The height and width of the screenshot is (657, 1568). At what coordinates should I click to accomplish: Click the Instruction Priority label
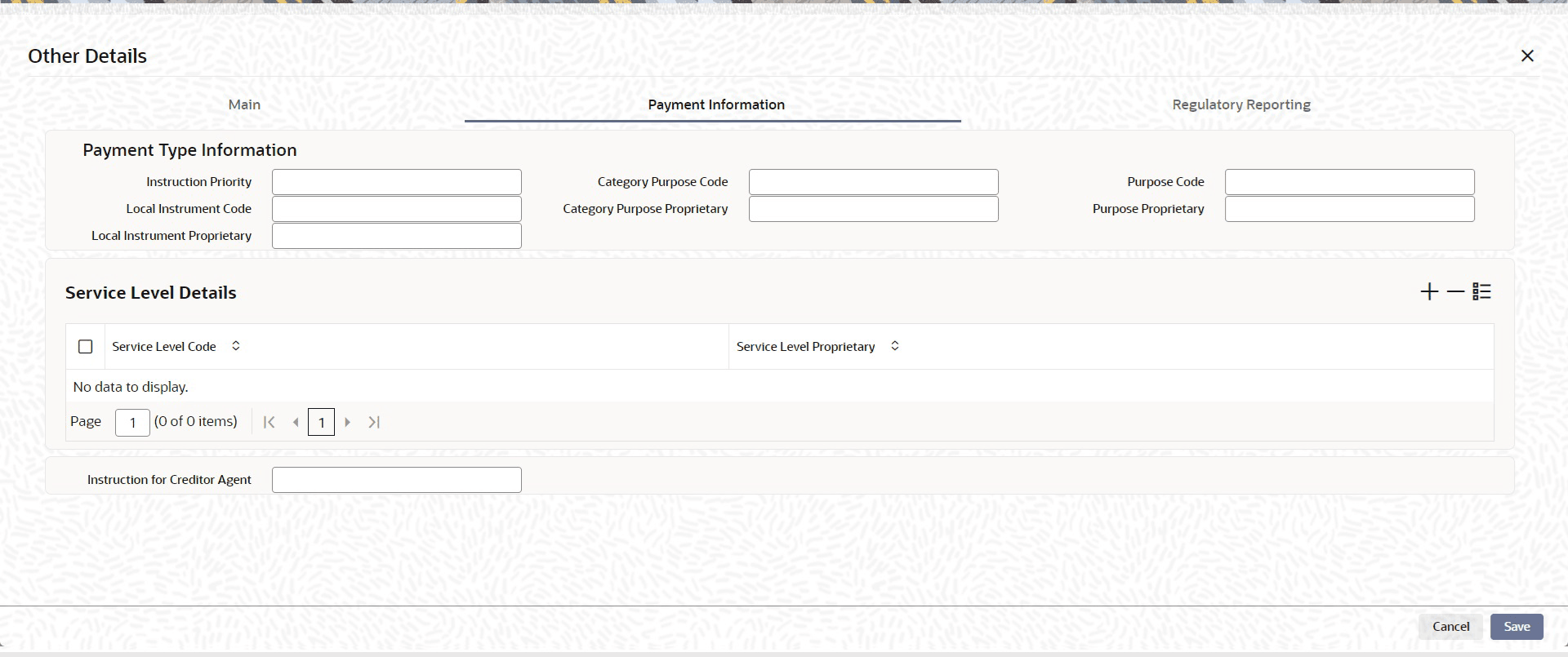(x=199, y=182)
